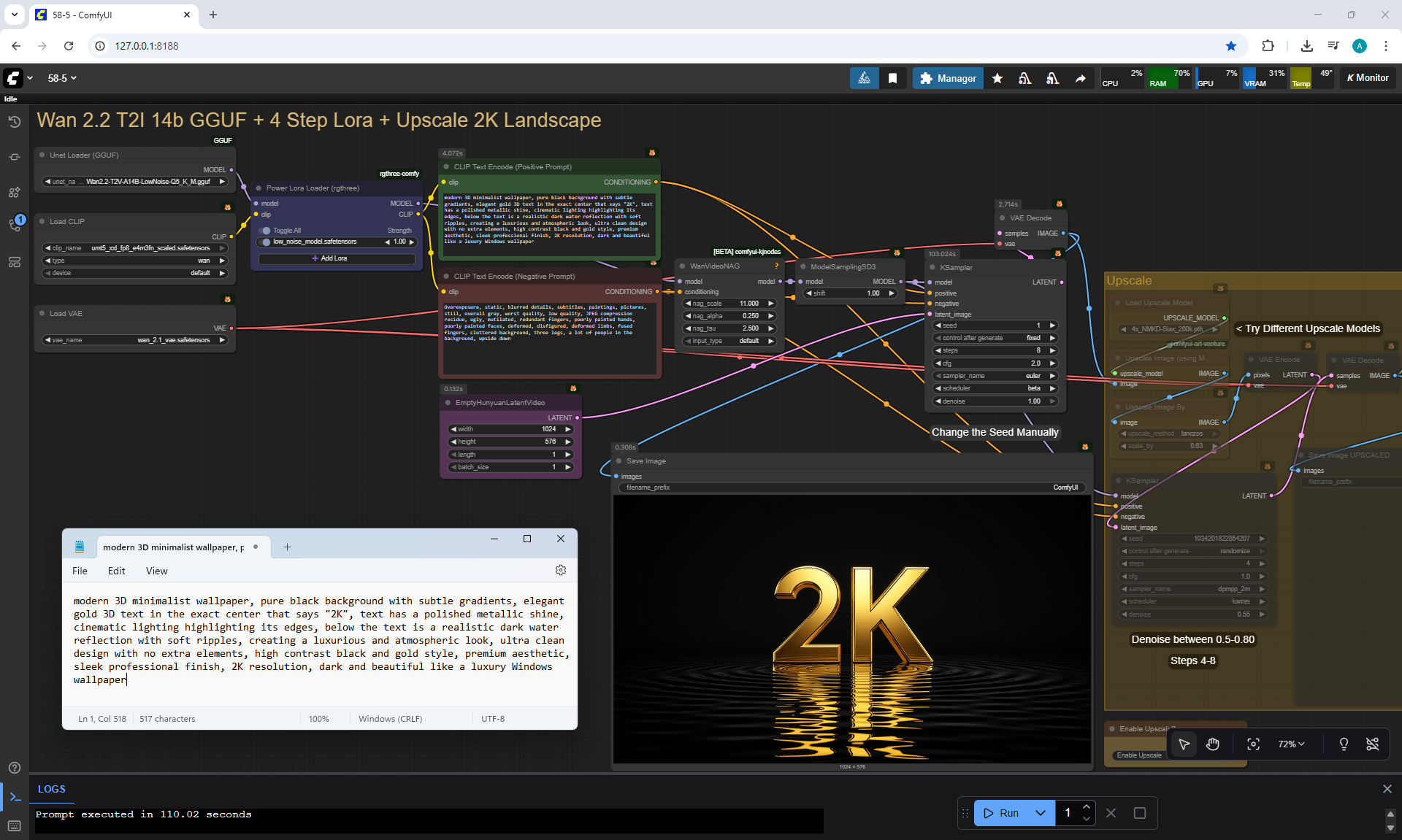Viewport: 1402px width, 840px height.
Task: Open the star favorites icon near Manager
Action: tap(997, 78)
